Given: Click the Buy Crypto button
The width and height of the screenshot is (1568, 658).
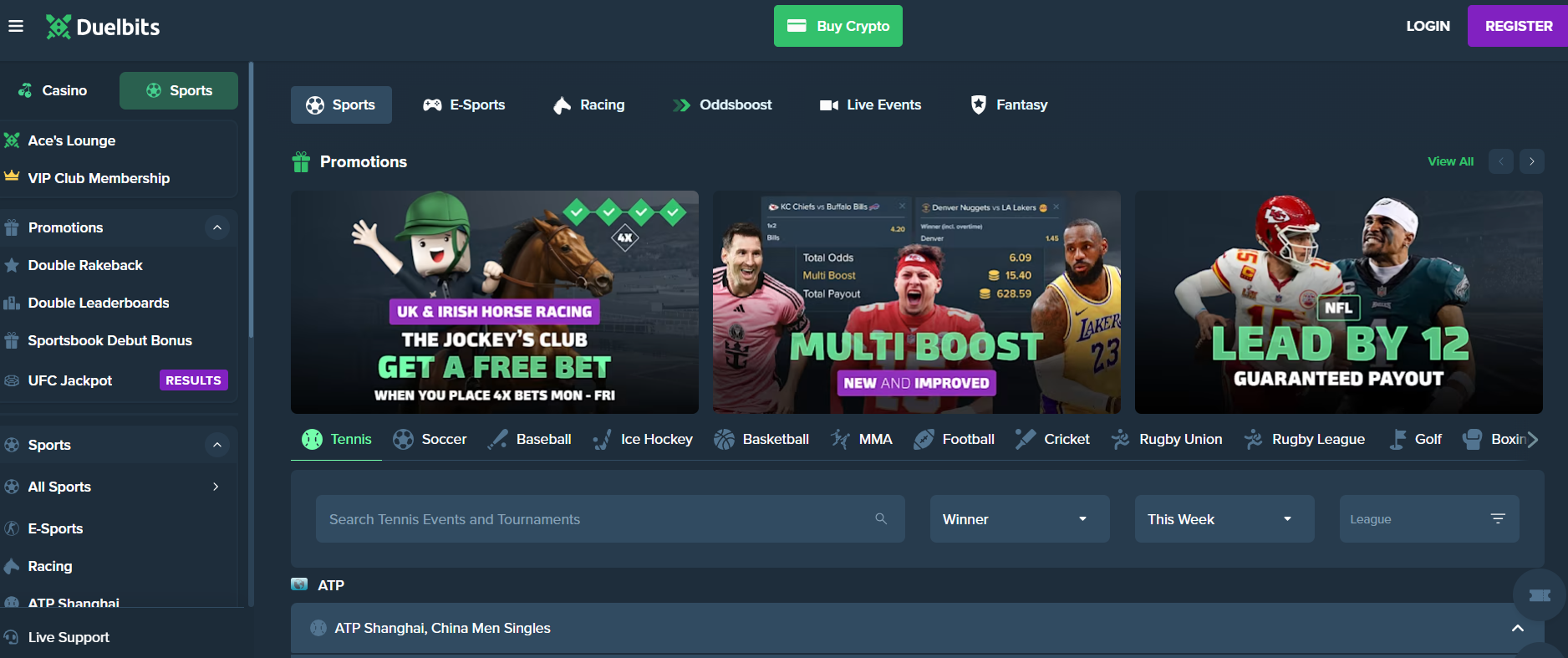Looking at the screenshot, I should coord(837,26).
